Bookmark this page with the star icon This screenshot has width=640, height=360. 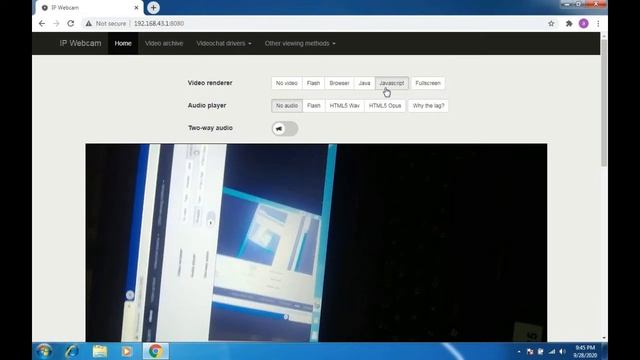(x=551, y=24)
